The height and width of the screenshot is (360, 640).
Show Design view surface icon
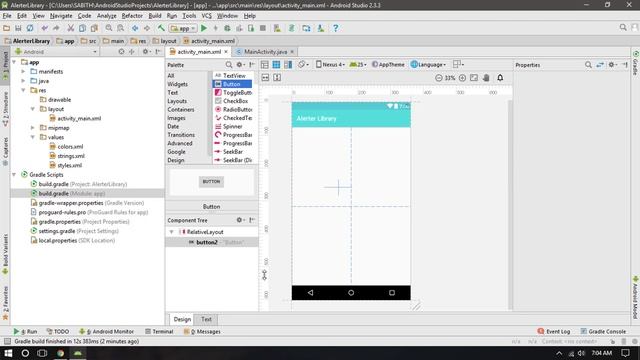264,64
